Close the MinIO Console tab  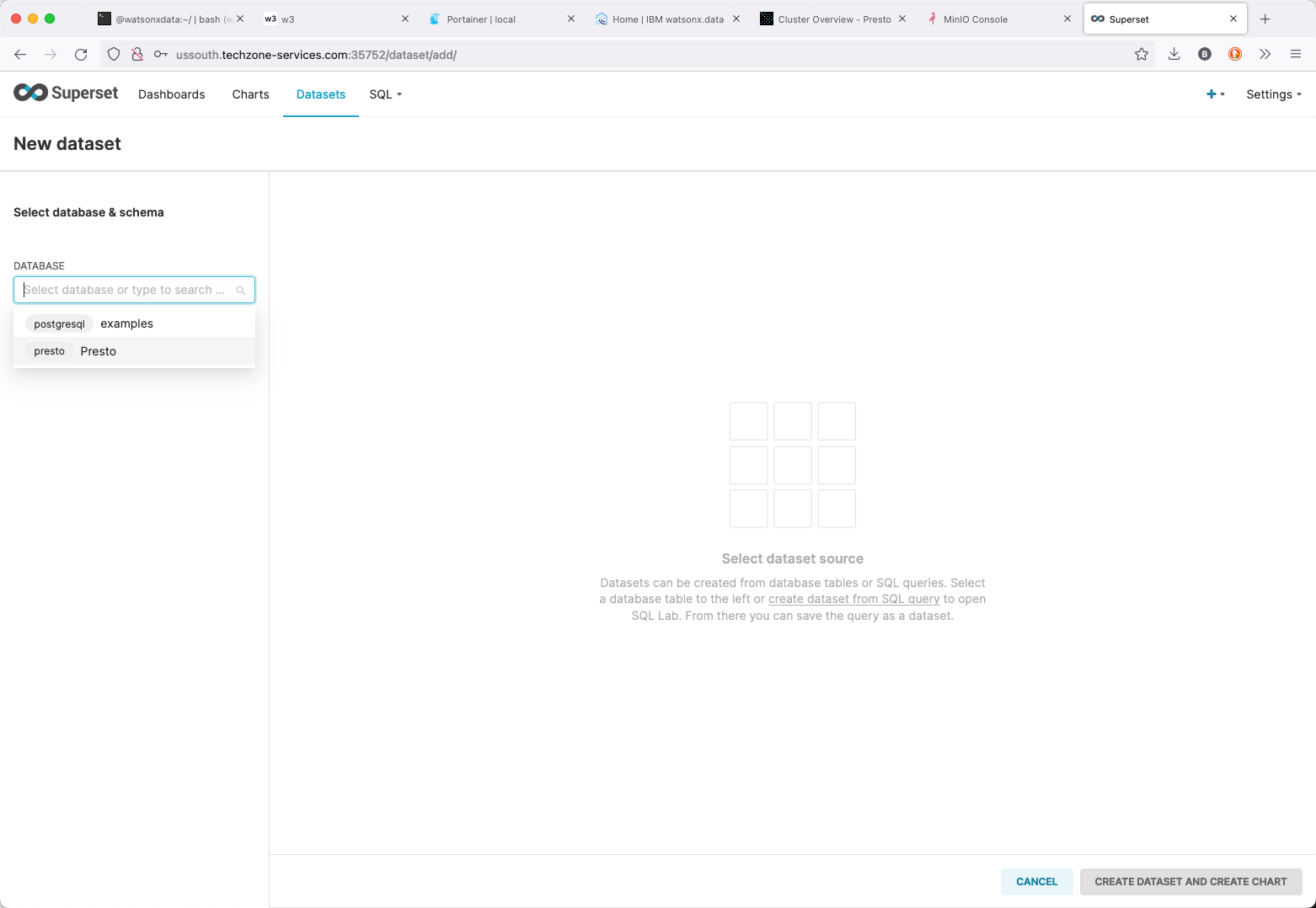point(1067,19)
